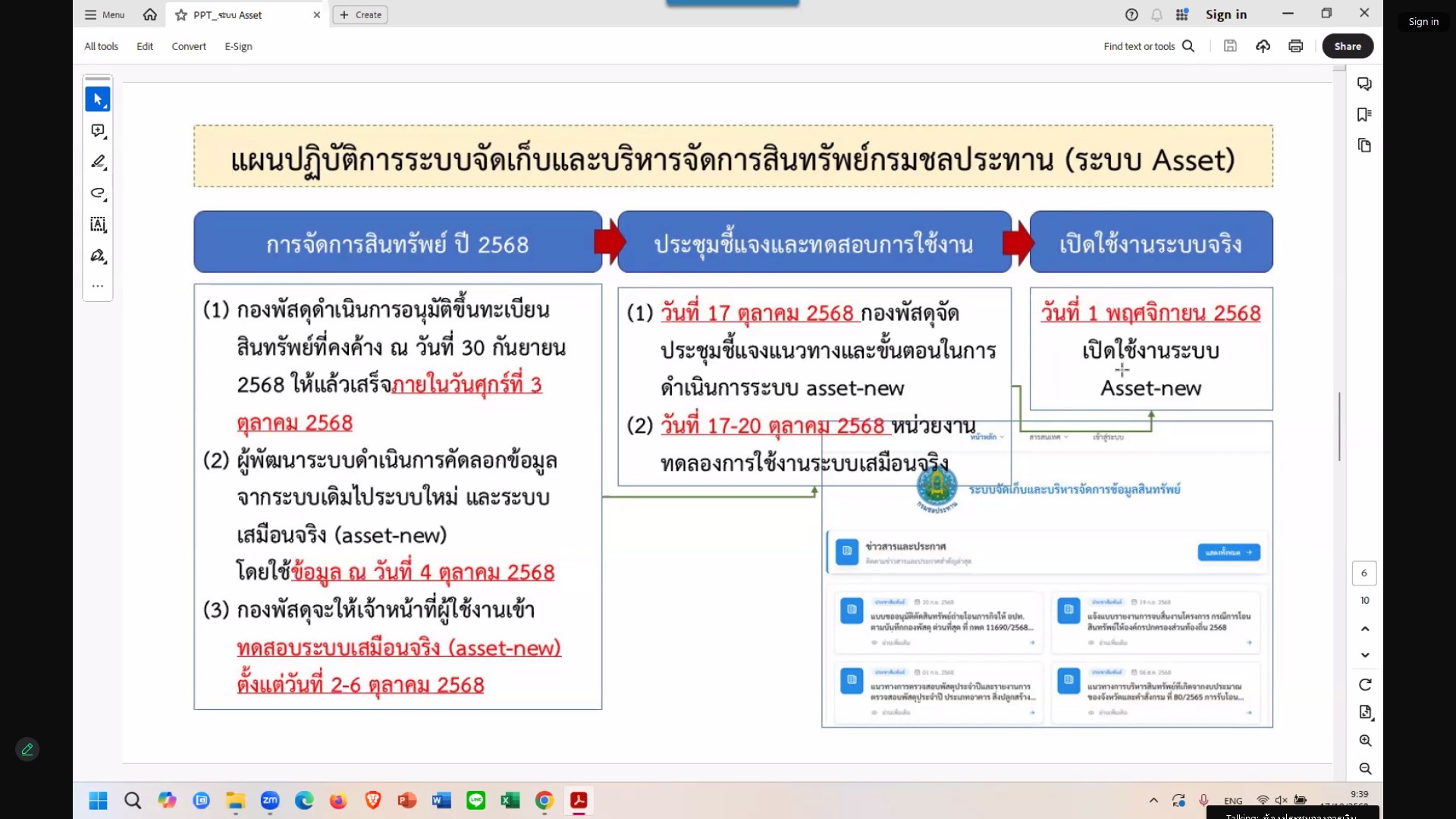
Task: Select the add comment tool
Action: click(98, 131)
